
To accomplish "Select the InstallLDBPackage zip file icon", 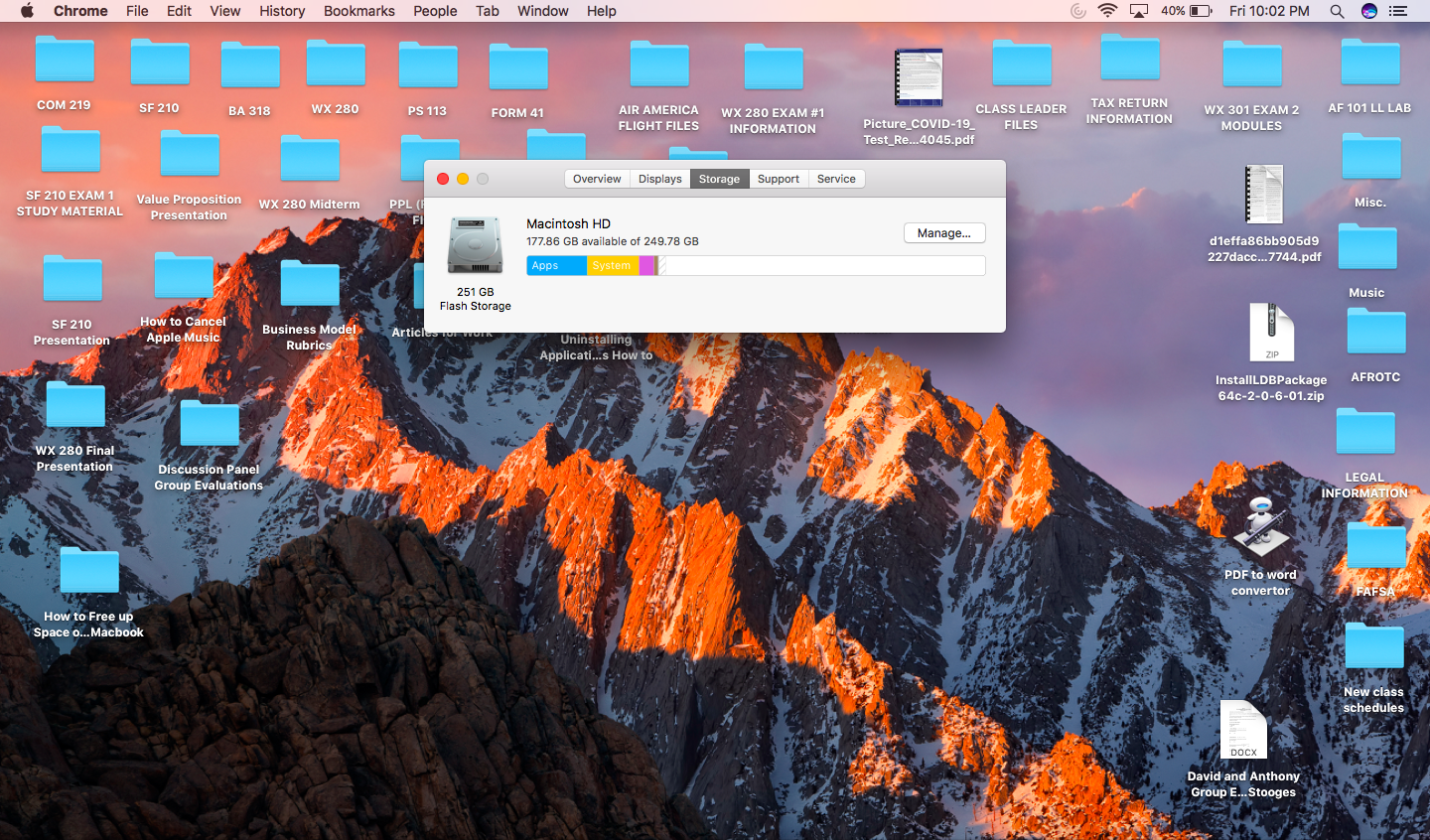I will (x=1271, y=333).
